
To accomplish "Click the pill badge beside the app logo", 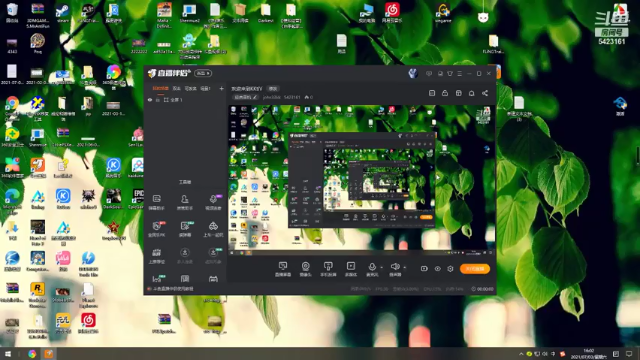I will point(203,73).
